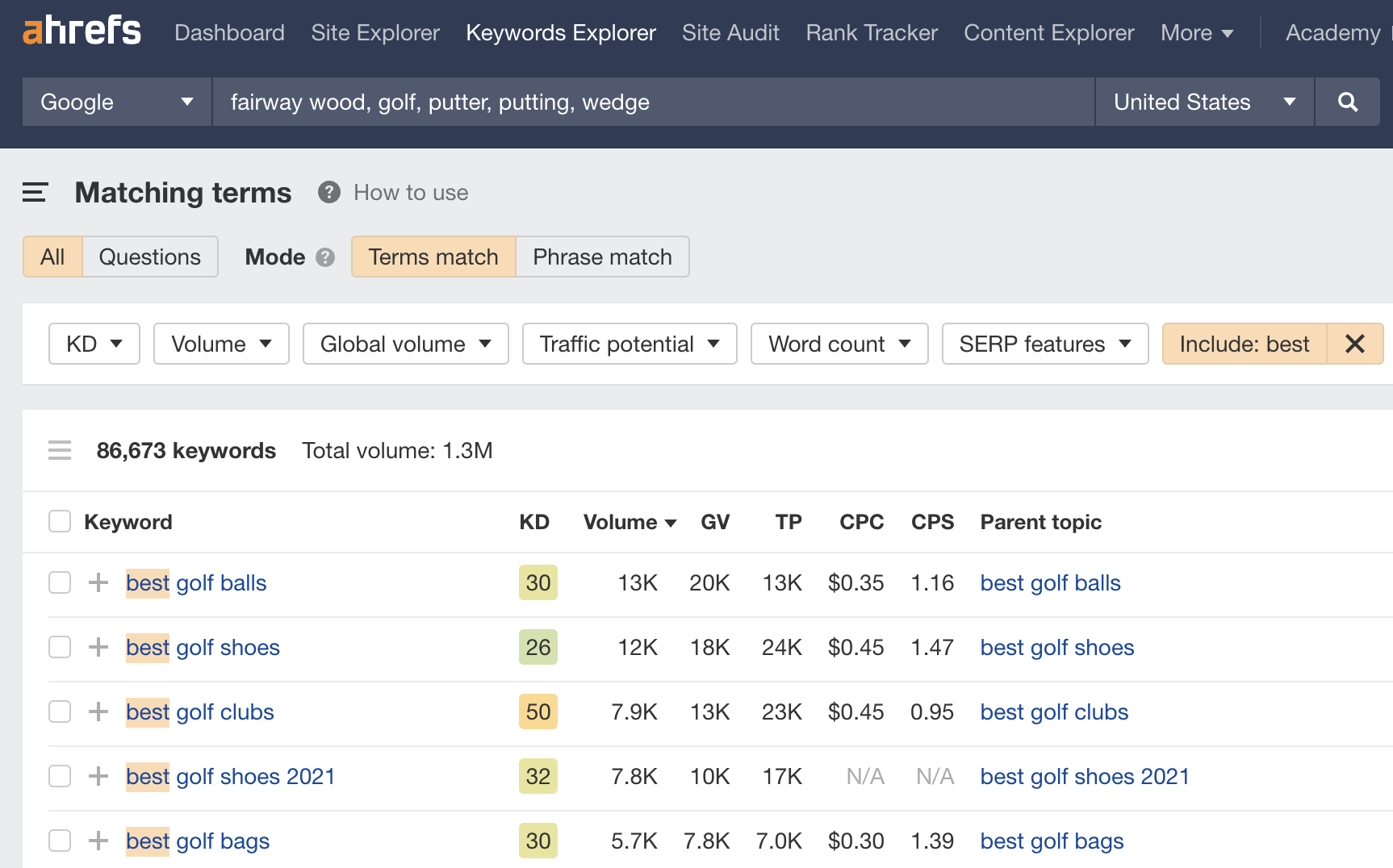
Task: Click the question mark beside 'How to use'
Action: pyautogui.click(x=328, y=192)
